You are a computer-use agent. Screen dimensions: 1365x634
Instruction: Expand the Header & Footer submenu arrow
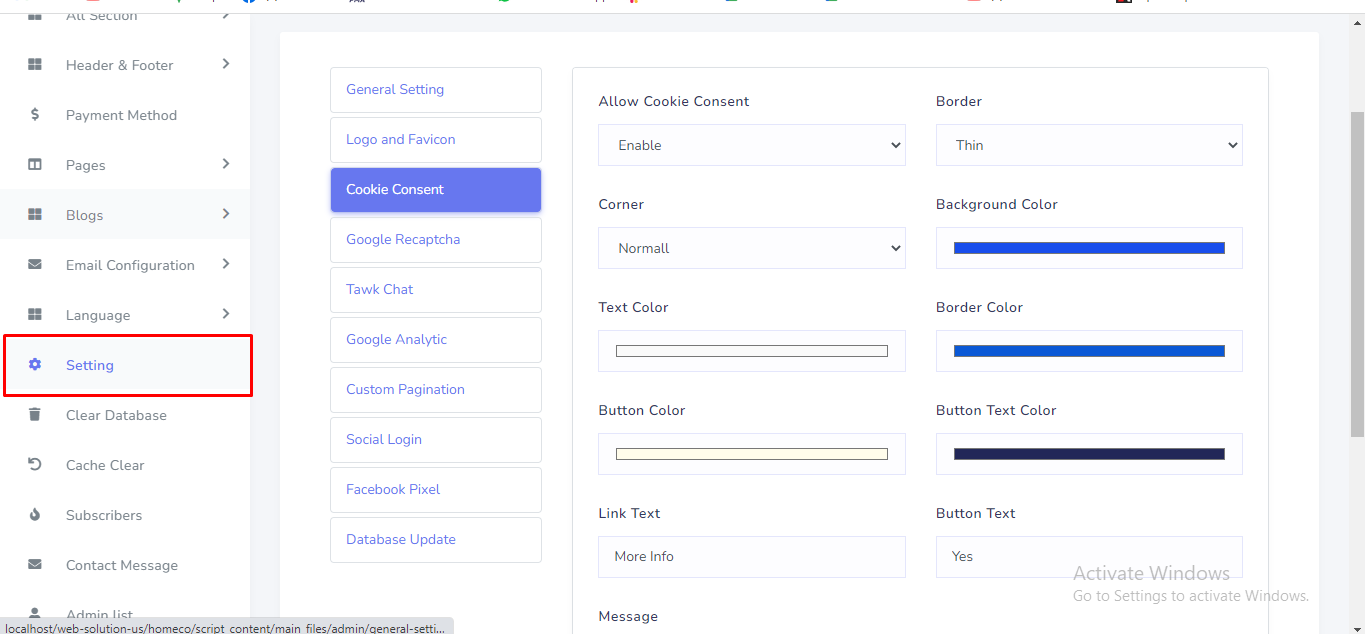tap(226, 64)
